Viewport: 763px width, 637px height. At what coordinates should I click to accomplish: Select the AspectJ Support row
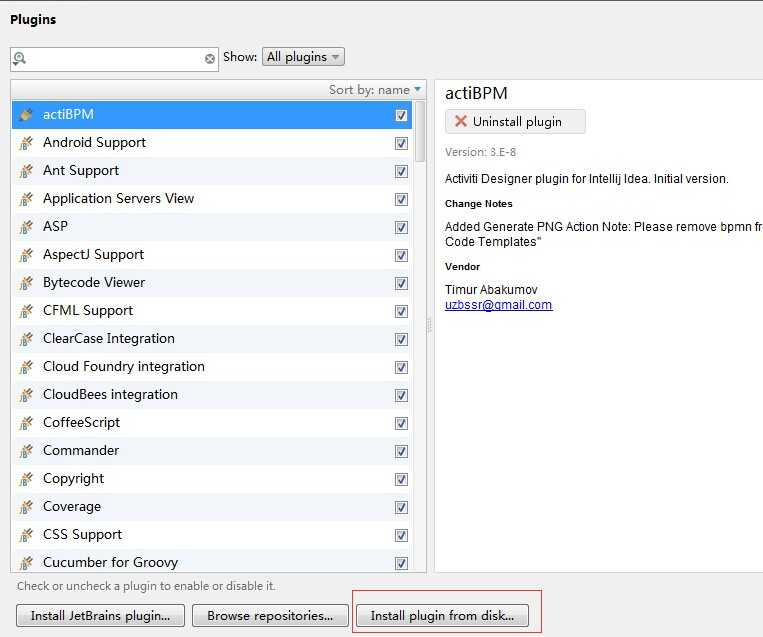pyautogui.click(x=212, y=255)
